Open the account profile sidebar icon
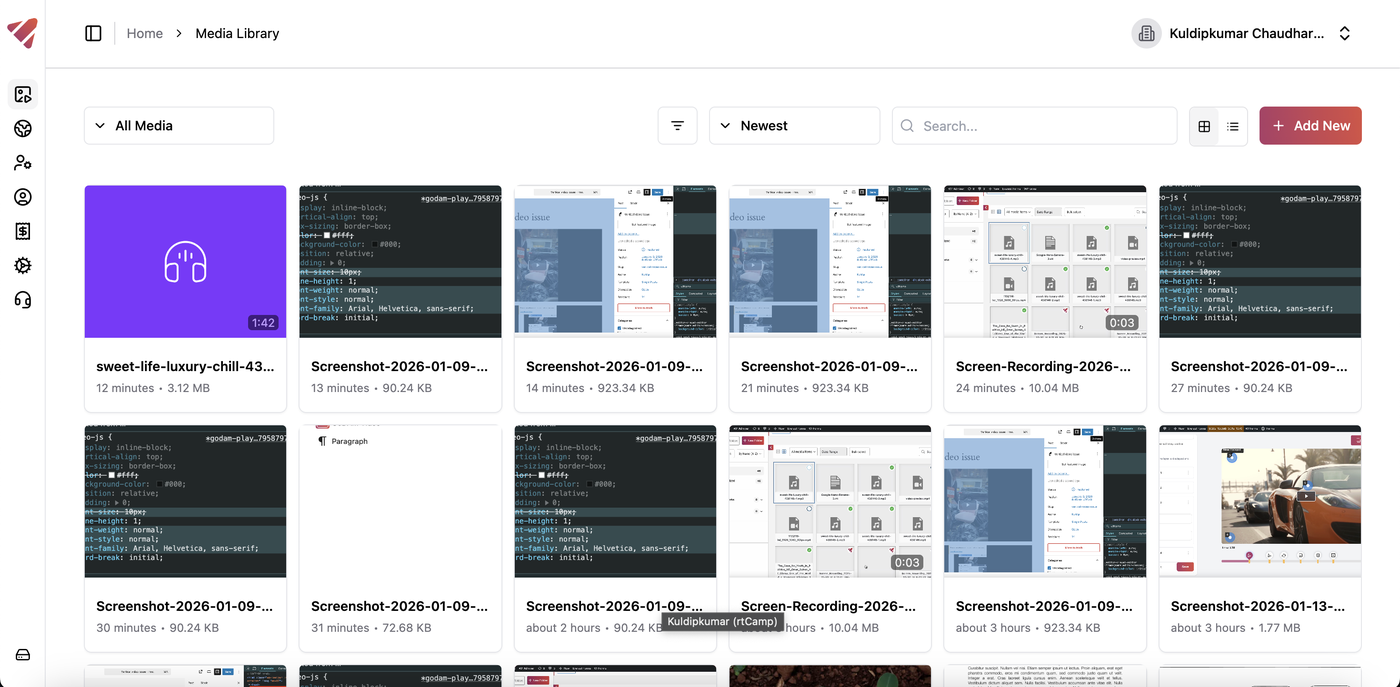 click(23, 197)
